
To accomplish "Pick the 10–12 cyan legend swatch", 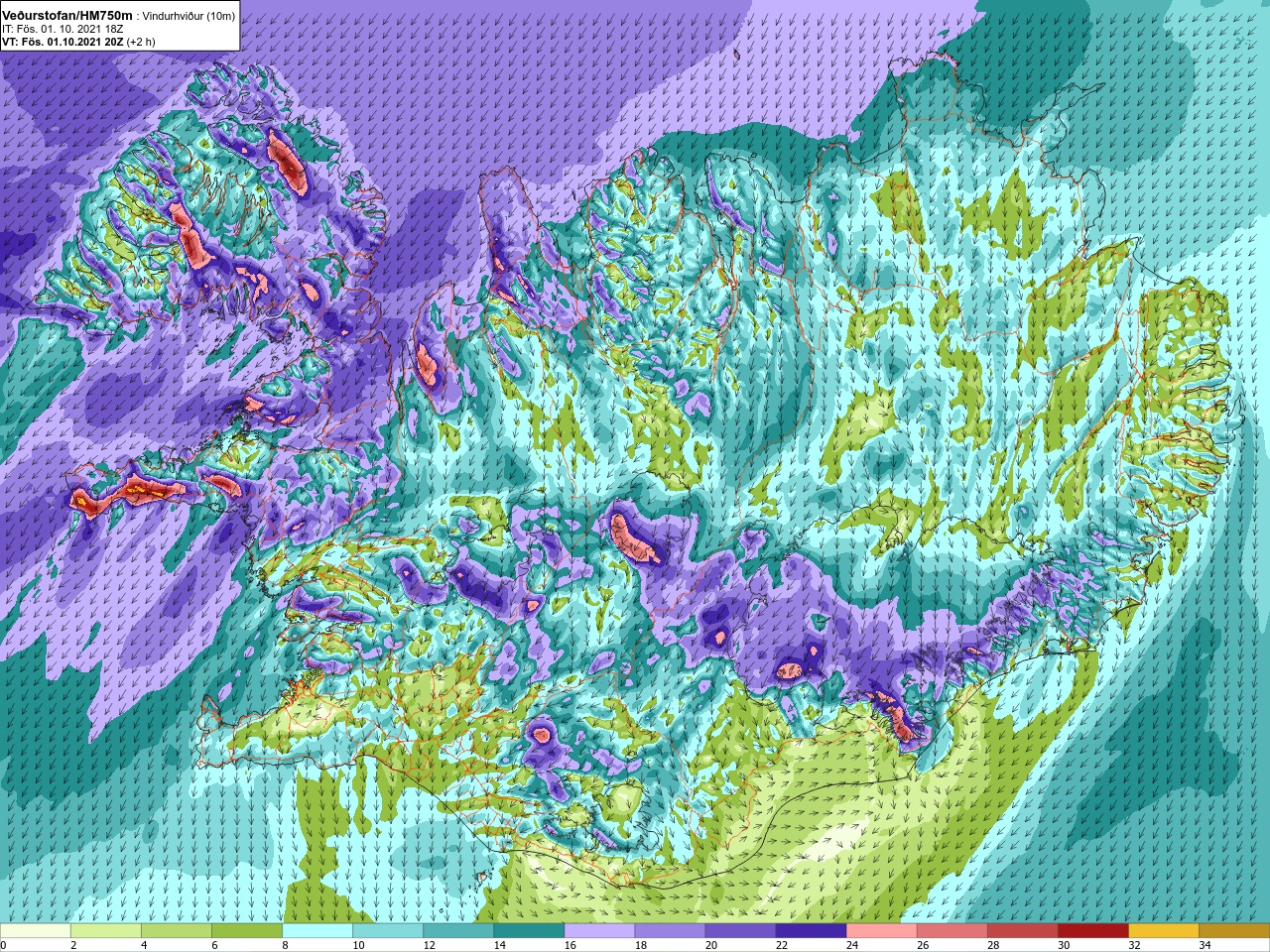I will click(x=388, y=931).
